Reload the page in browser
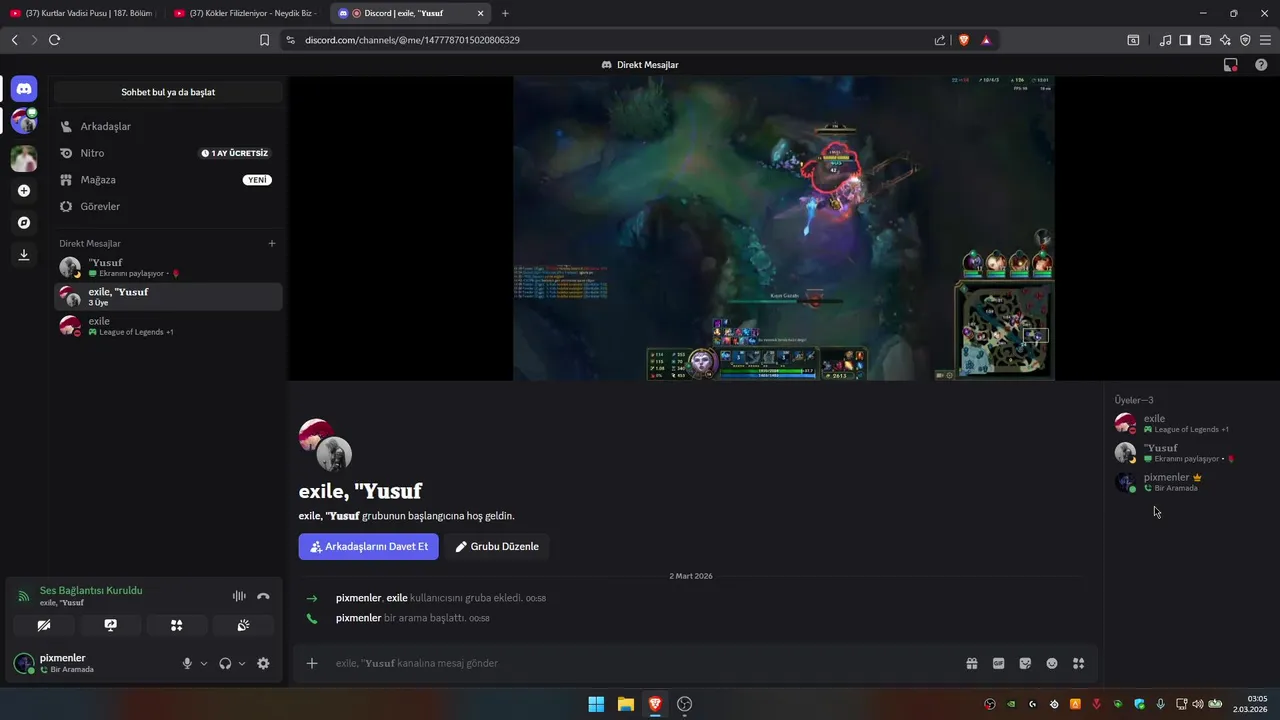Viewport: 1280px width, 720px height. pos(54,40)
